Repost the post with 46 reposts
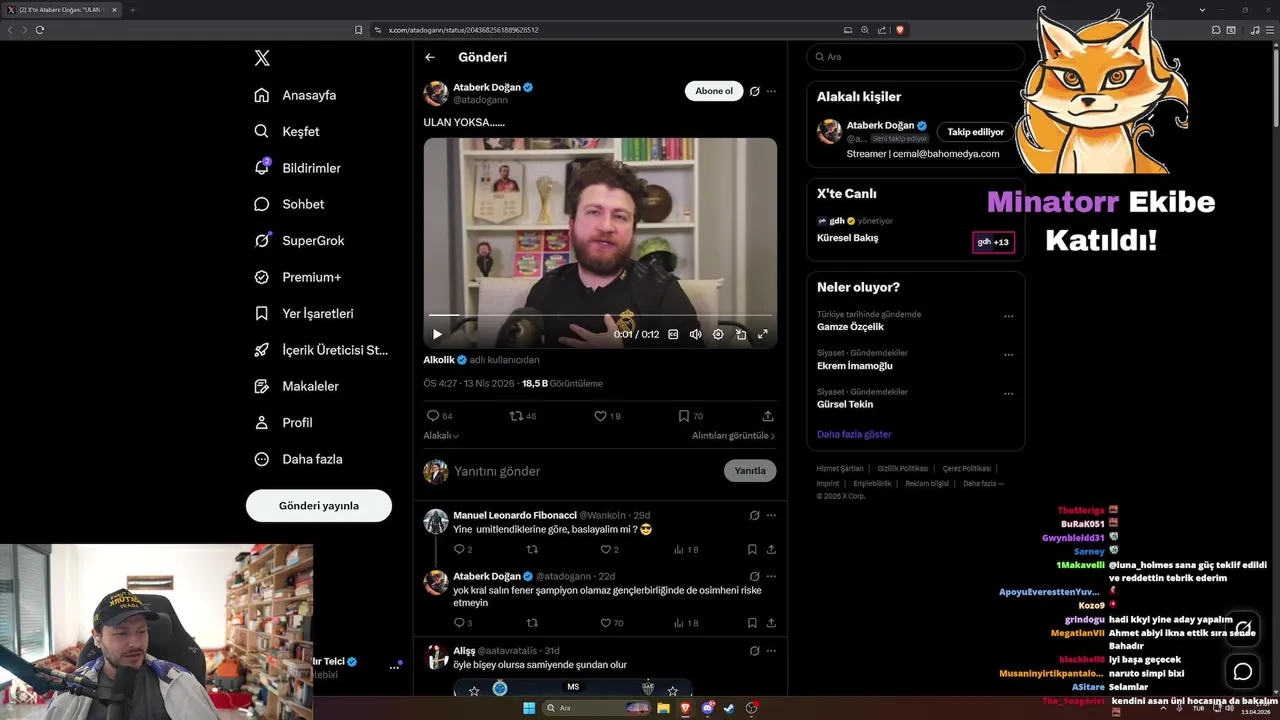The height and width of the screenshot is (720, 1280). point(516,416)
